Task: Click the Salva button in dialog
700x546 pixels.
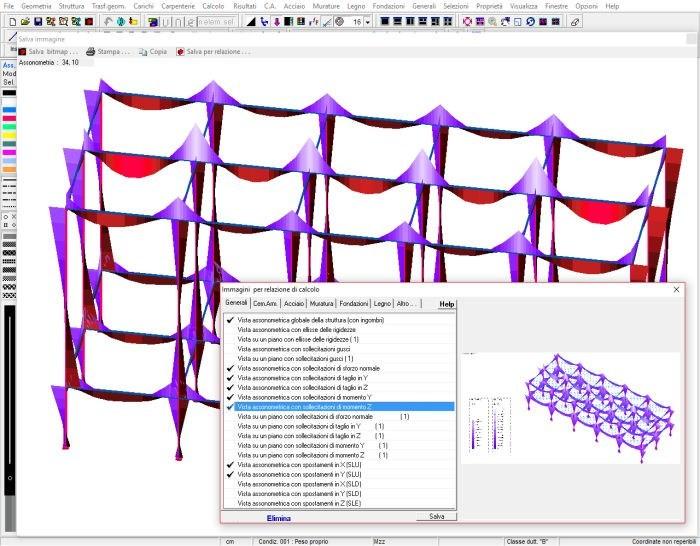Action: coord(436,516)
